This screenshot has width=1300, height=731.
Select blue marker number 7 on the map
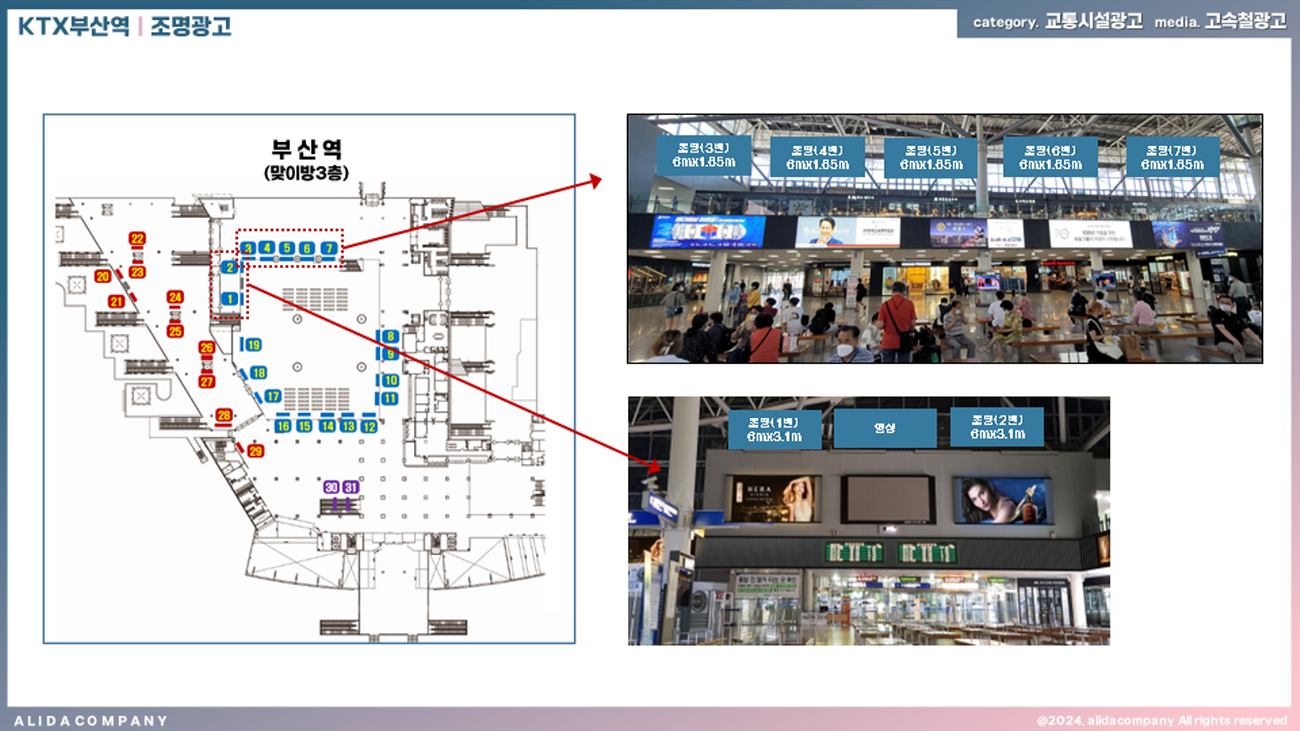click(x=327, y=248)
